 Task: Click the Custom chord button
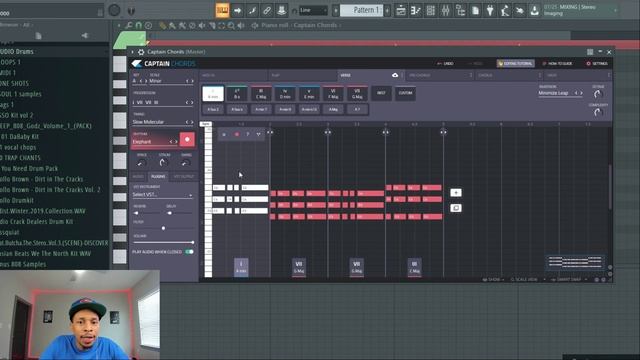point(405,93)
